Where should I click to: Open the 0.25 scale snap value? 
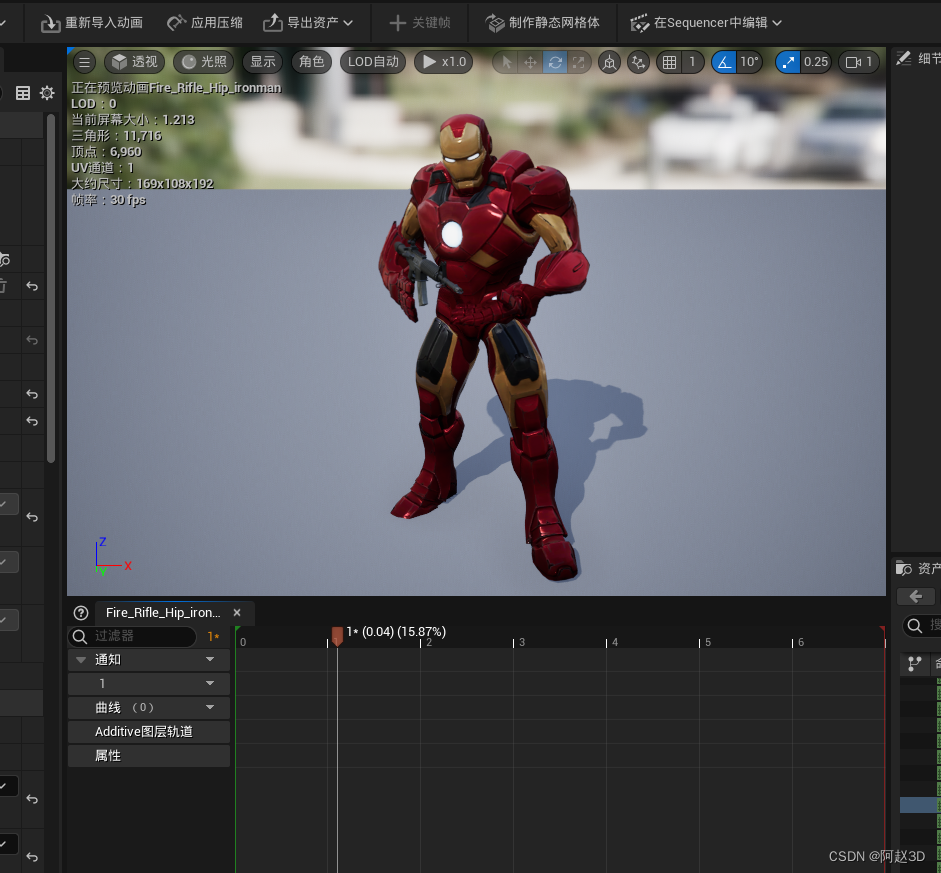click(816, 62)
